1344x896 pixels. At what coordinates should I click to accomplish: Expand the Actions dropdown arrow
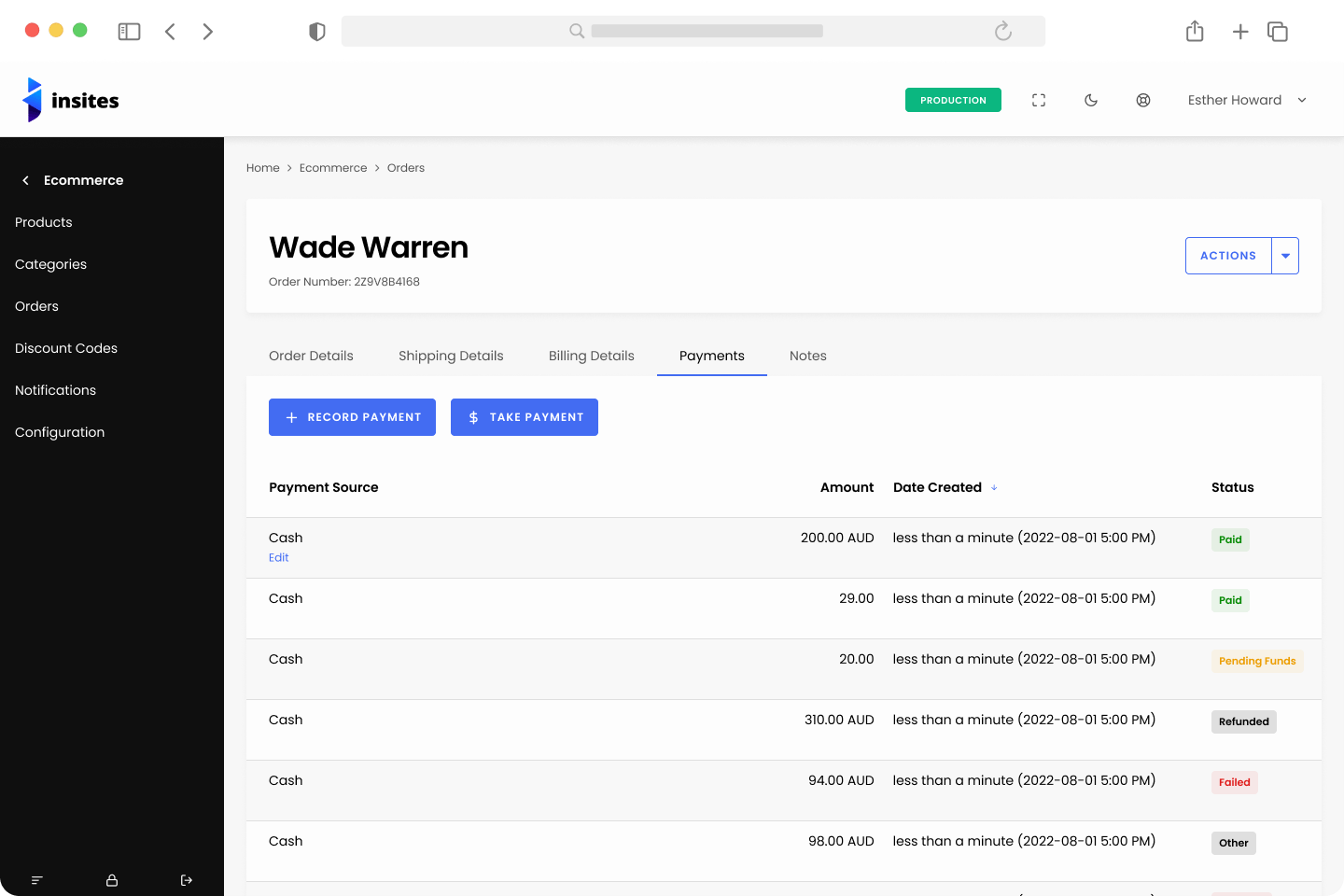pos(1285,256)
